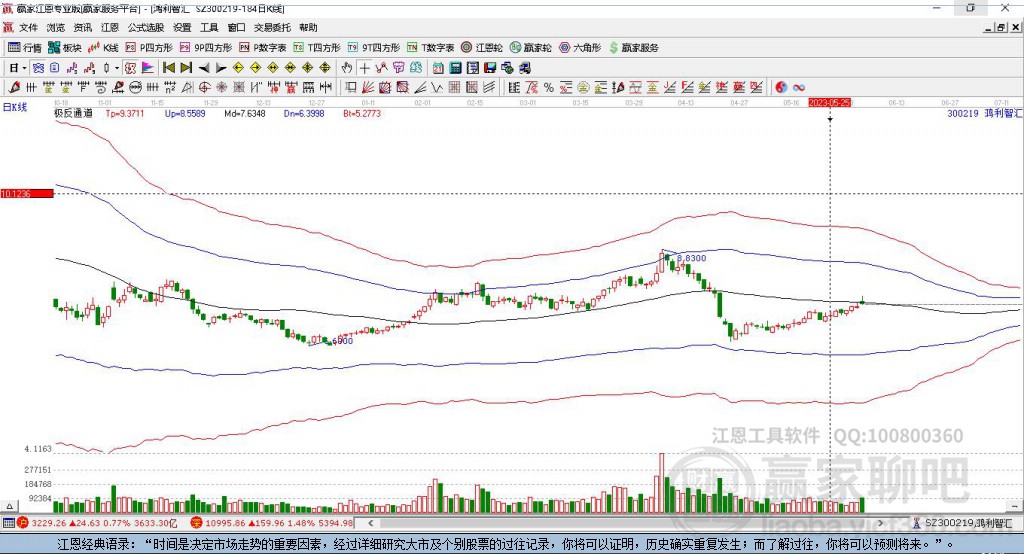The image size is (1024, 554).
Task: Select the Gann fan lines tool
Action: tap(367, 88)
